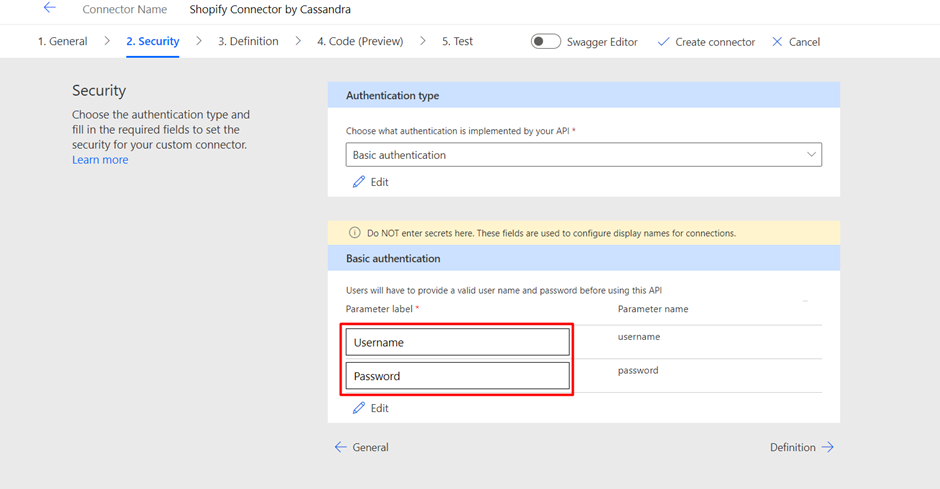Viewport: 940px width, 489px height.
Task: Click the Username parameter label field
Action: tap(457, 342)
